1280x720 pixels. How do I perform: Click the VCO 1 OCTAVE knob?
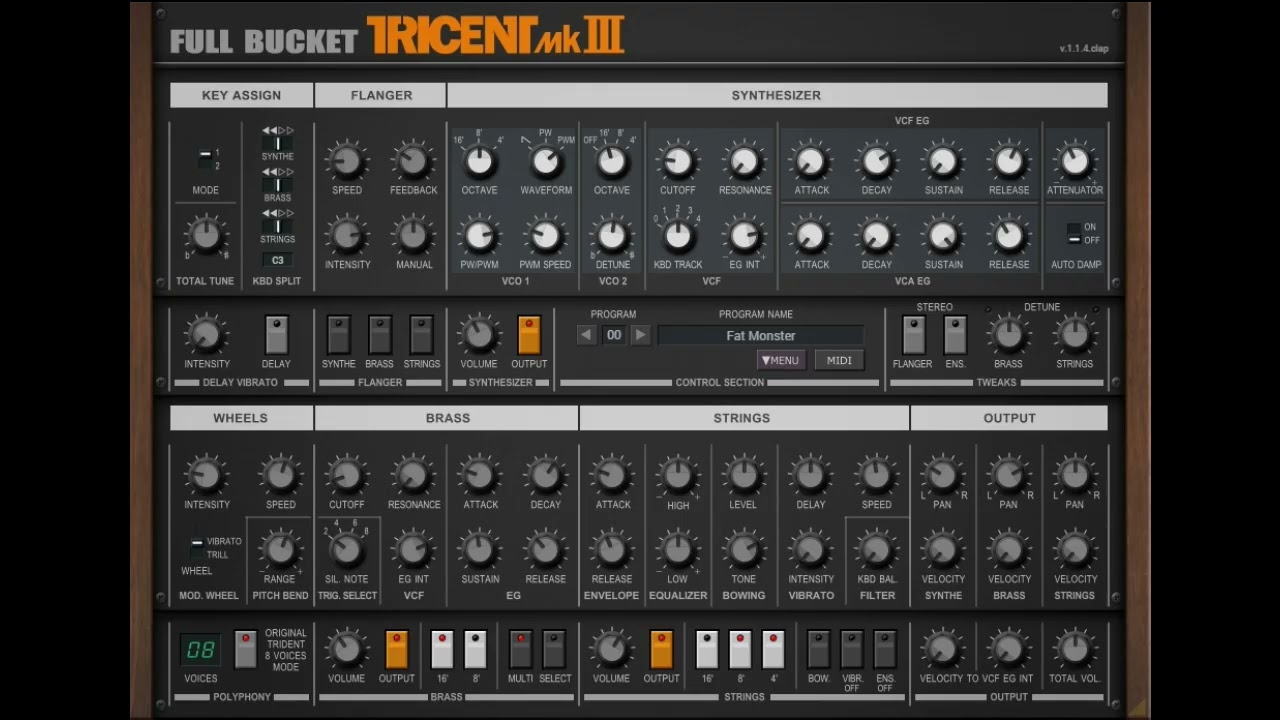[x=479, y=161]
